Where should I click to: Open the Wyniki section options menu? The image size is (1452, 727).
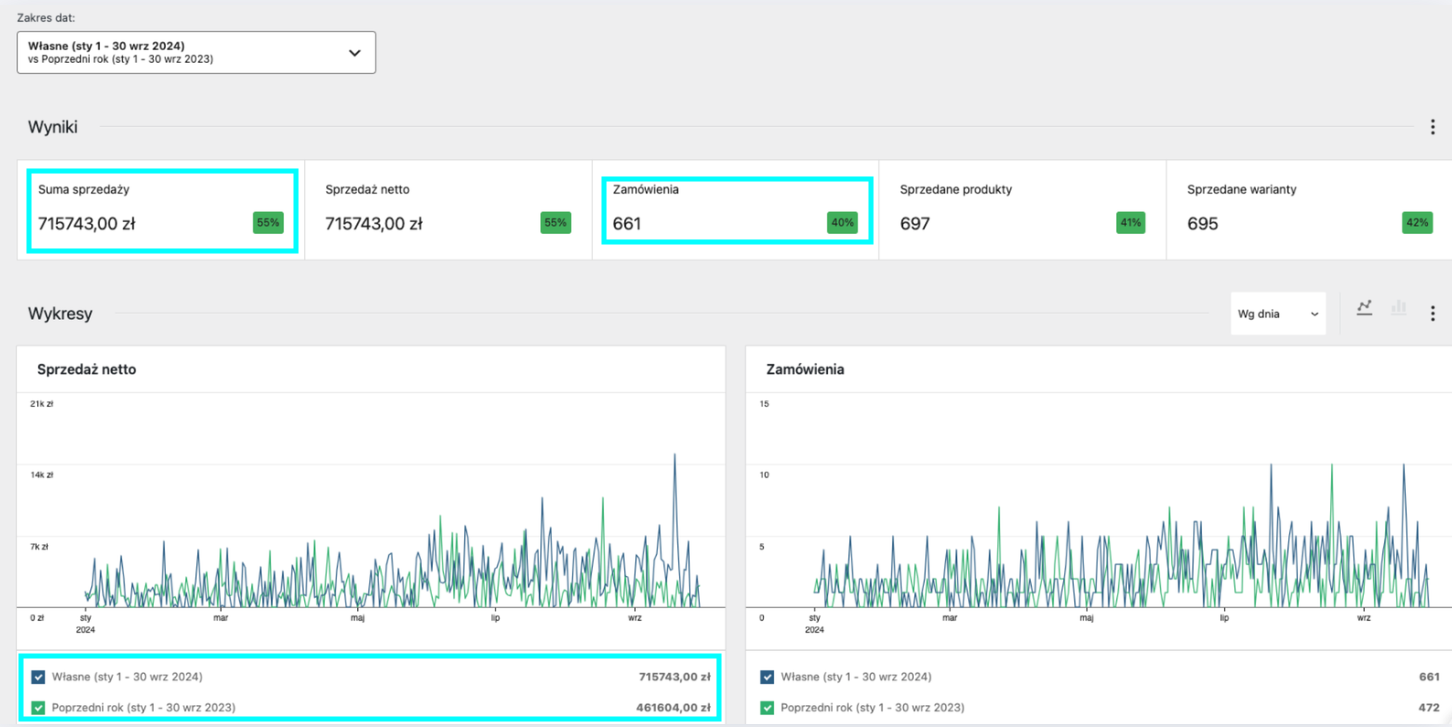(x=1432, y=127)
